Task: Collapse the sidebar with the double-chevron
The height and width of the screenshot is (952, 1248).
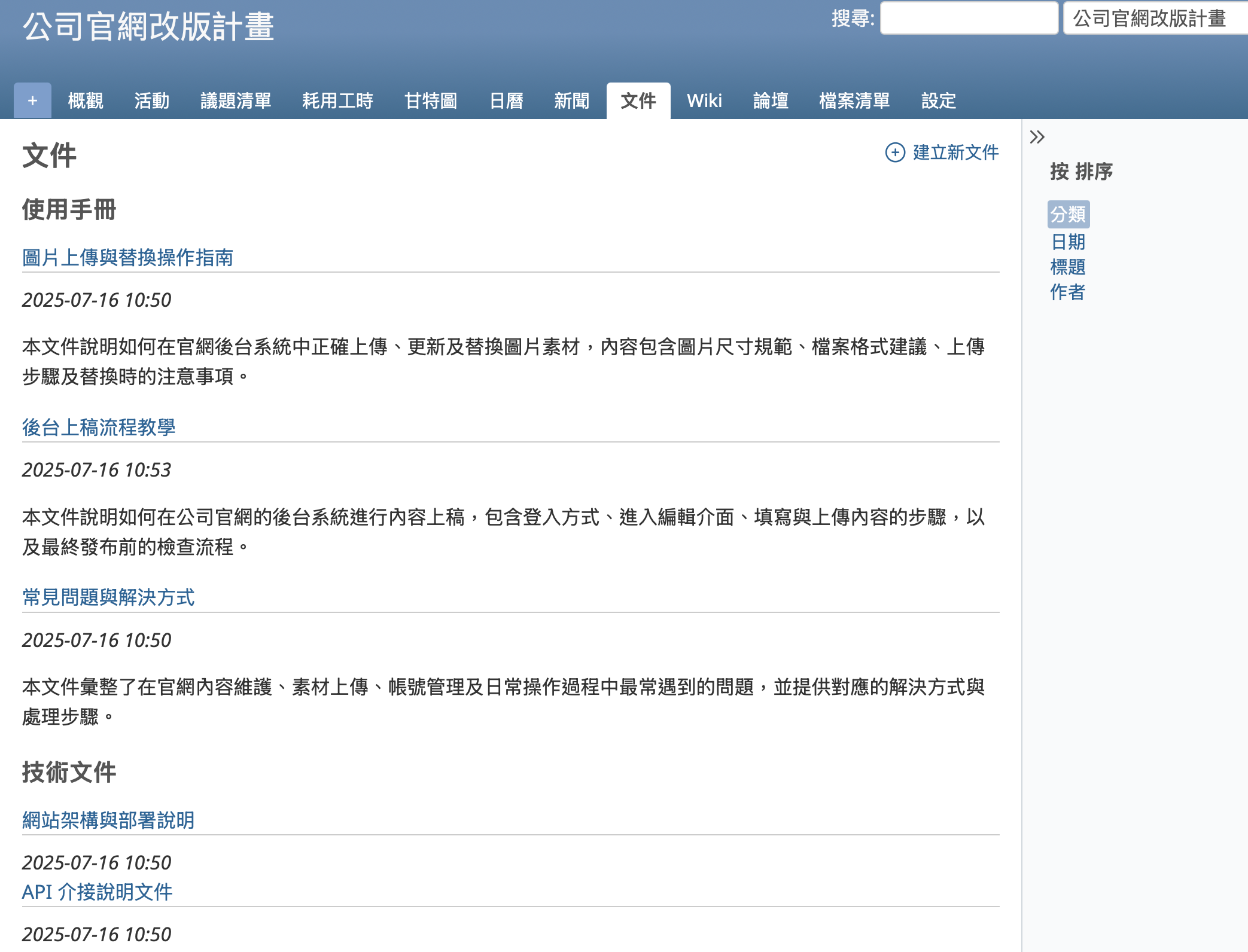Action: point(1037,137)
